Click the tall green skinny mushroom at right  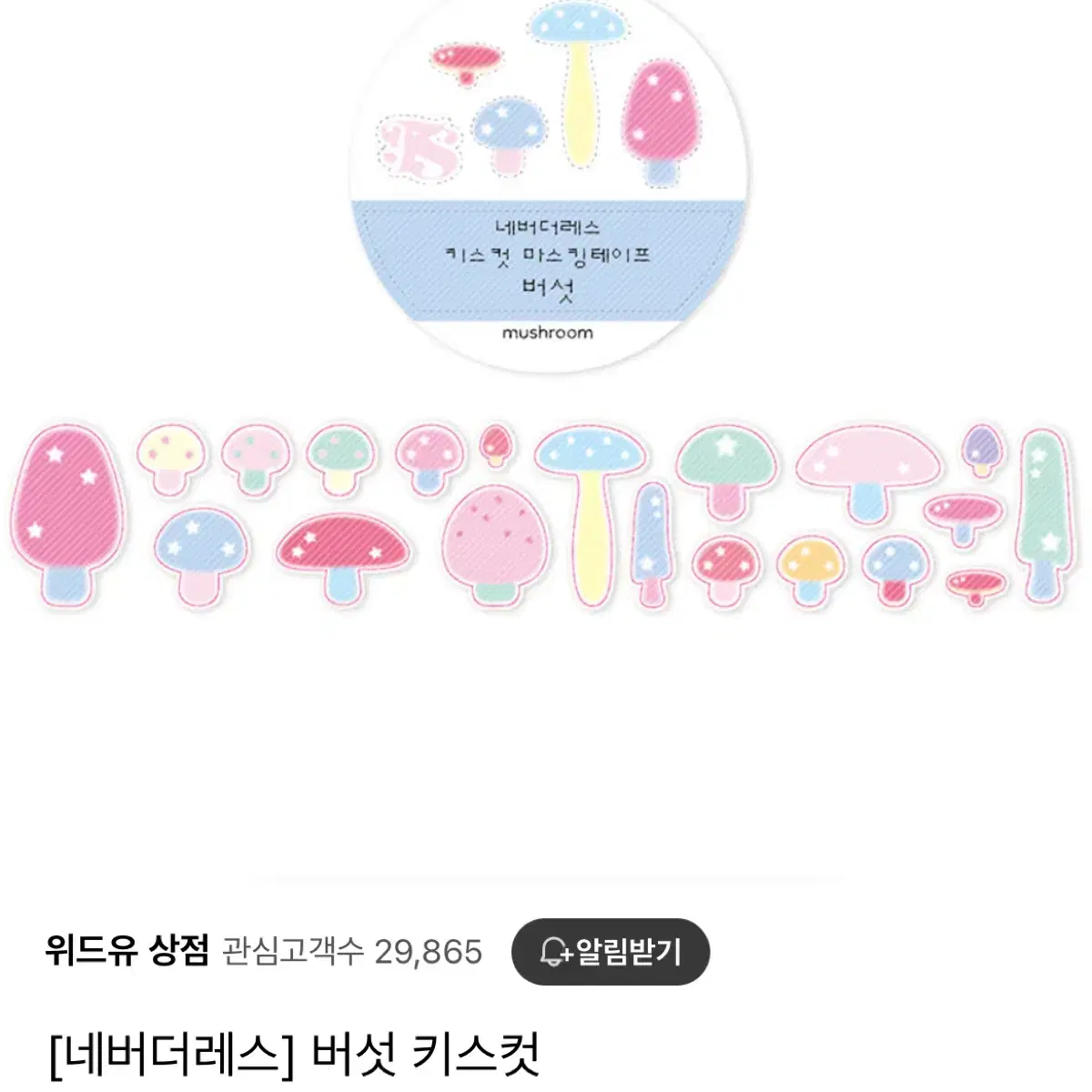pyautogui.click(x=1043, y=512)
